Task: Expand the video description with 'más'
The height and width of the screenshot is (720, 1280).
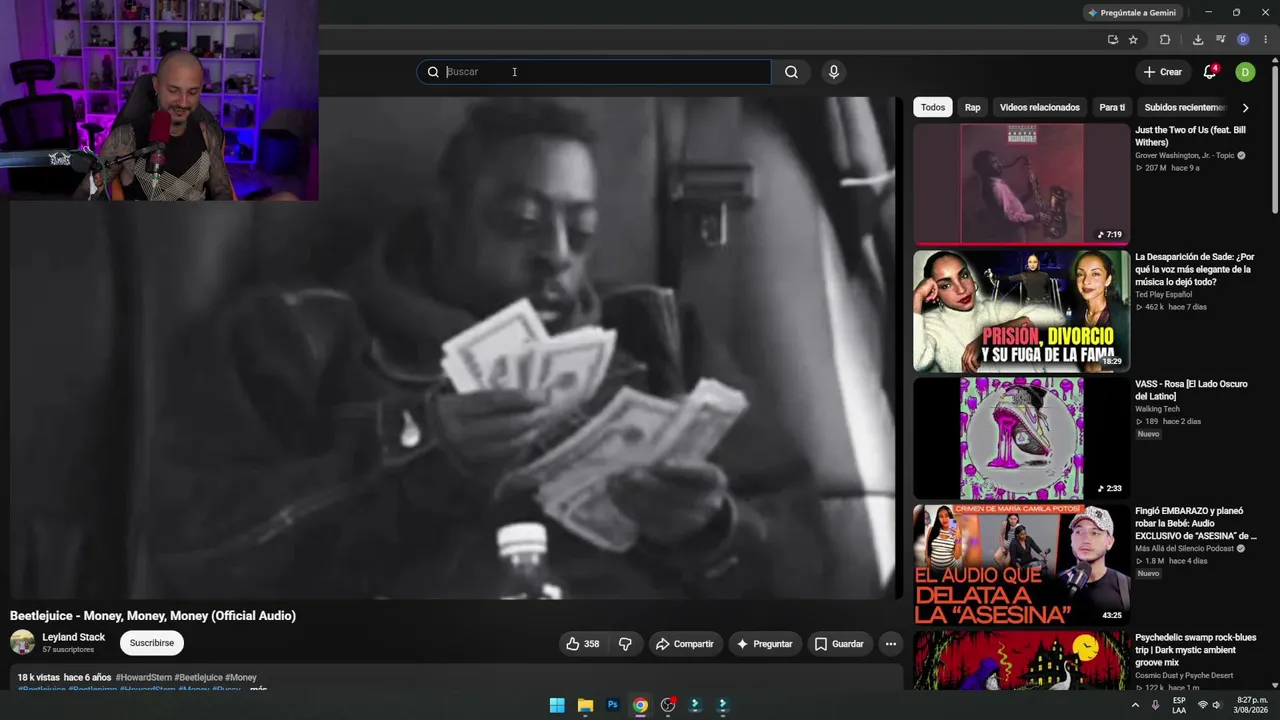Action: (258, 689)
